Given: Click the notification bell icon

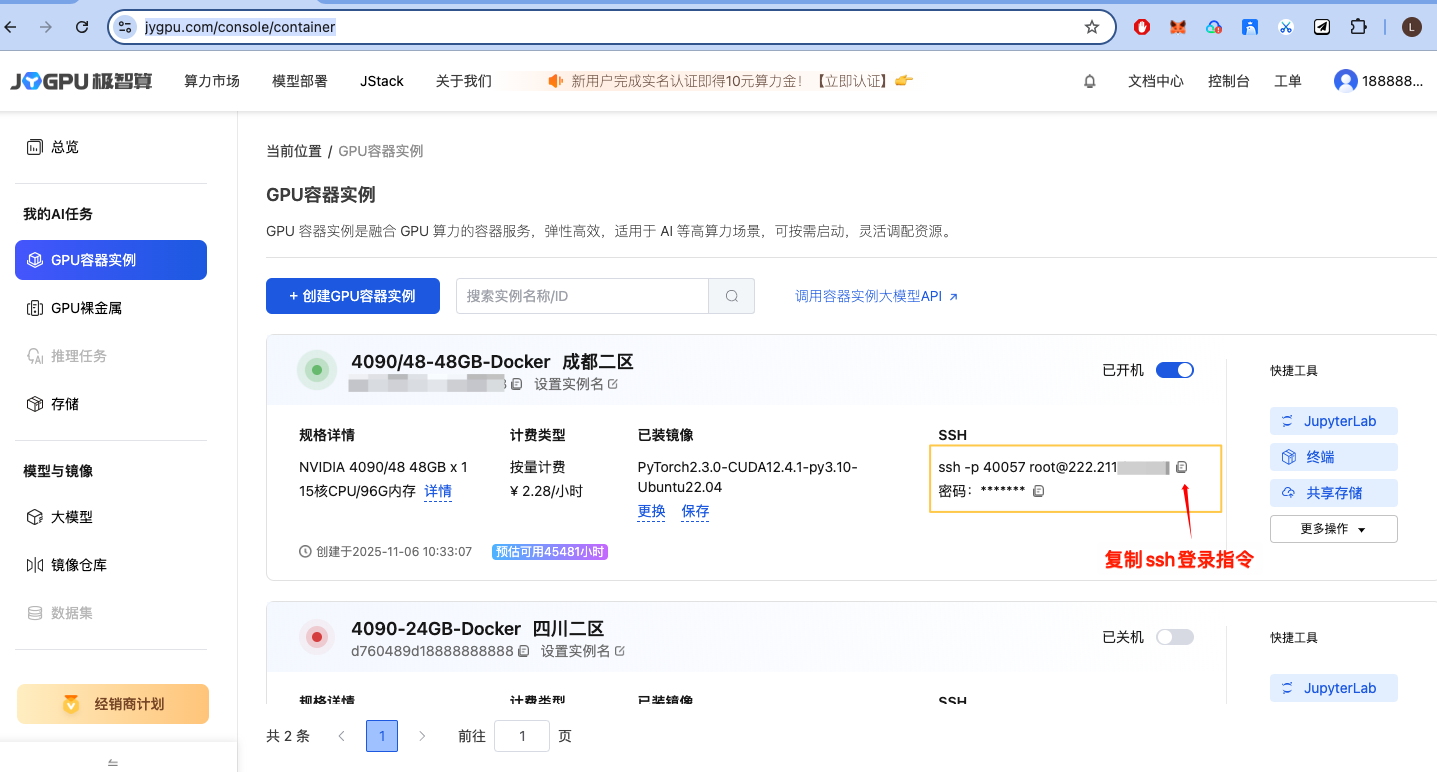Looking at the screenshot, I should tap(1090, 81).
